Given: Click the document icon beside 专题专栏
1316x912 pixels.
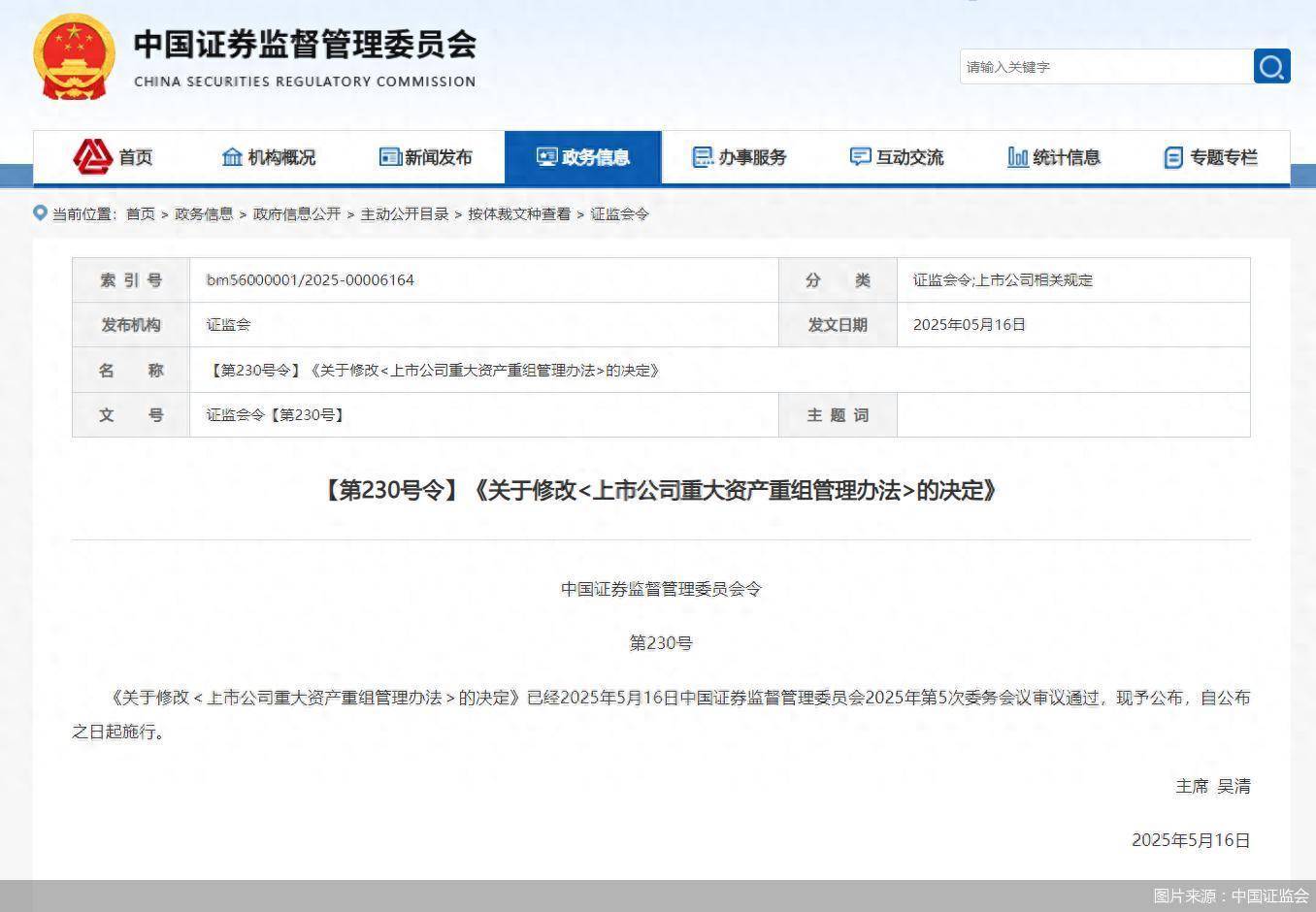Looking at the screenshot, I should [x=1173, y=157].
